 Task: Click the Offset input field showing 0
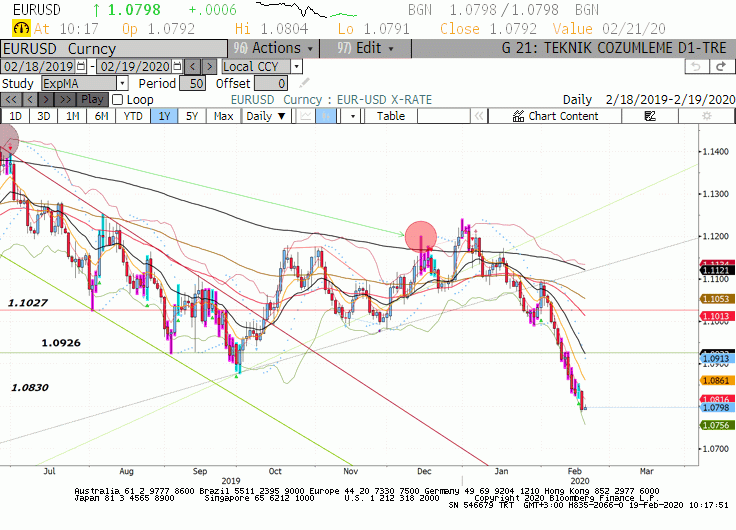point(270,83)
